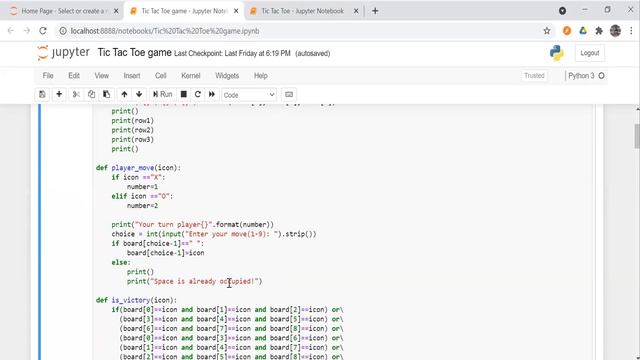Open the Insert menu
The image size is (640, 360).
(x=132, y=76)
